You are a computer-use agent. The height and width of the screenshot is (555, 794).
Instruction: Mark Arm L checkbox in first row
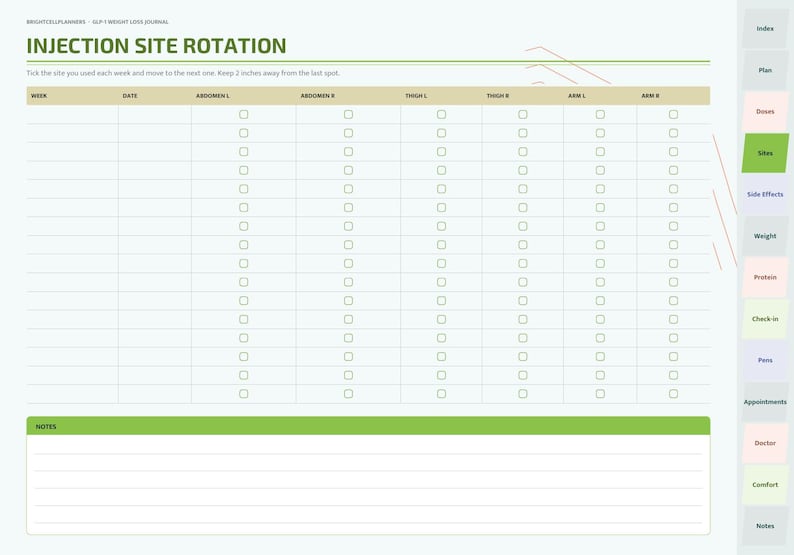pos(600,114)
